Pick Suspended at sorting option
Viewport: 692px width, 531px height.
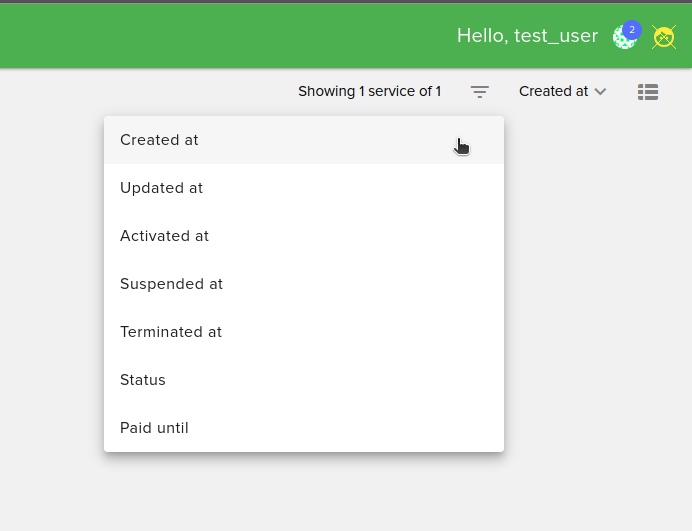[172, 284]
